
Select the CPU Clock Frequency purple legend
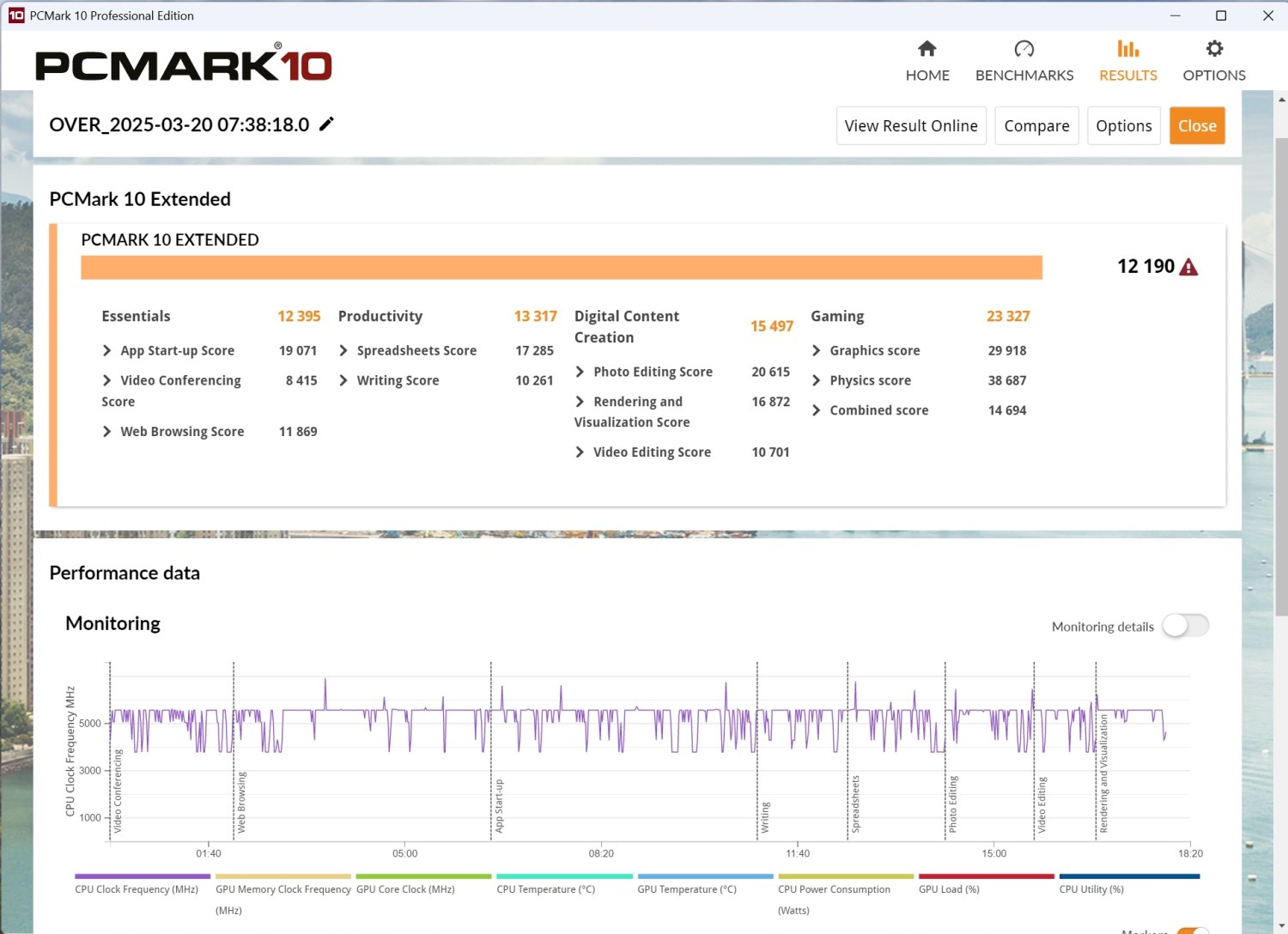(143, 884)
